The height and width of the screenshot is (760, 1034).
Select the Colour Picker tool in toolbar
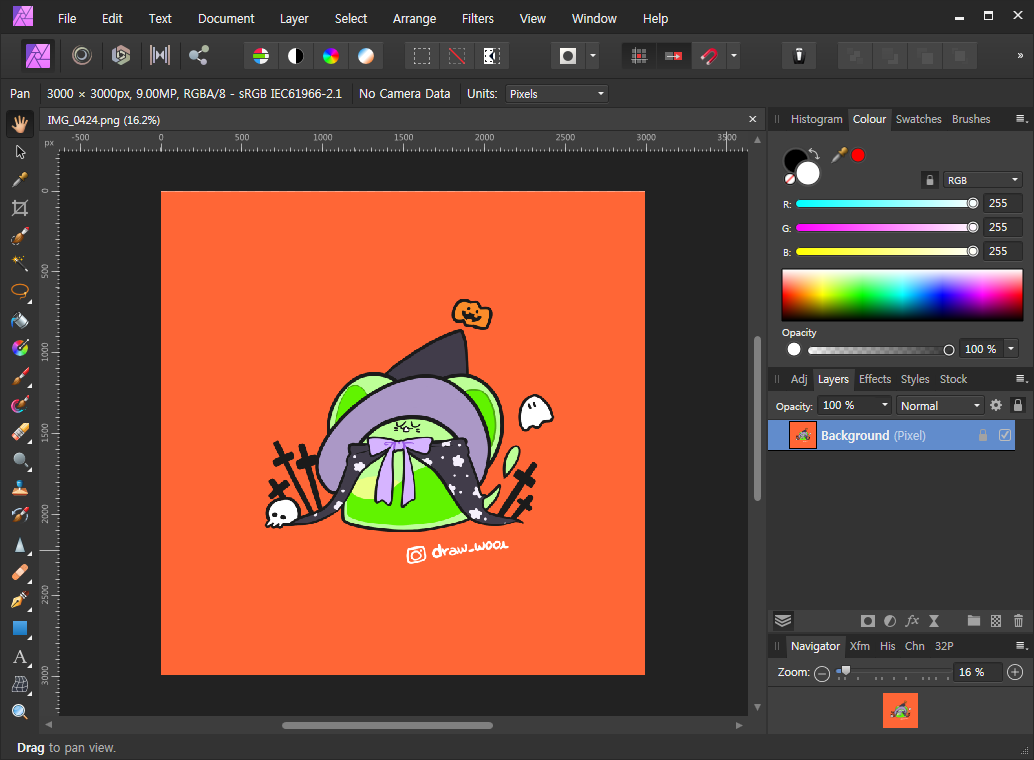(x=20, y=180)
